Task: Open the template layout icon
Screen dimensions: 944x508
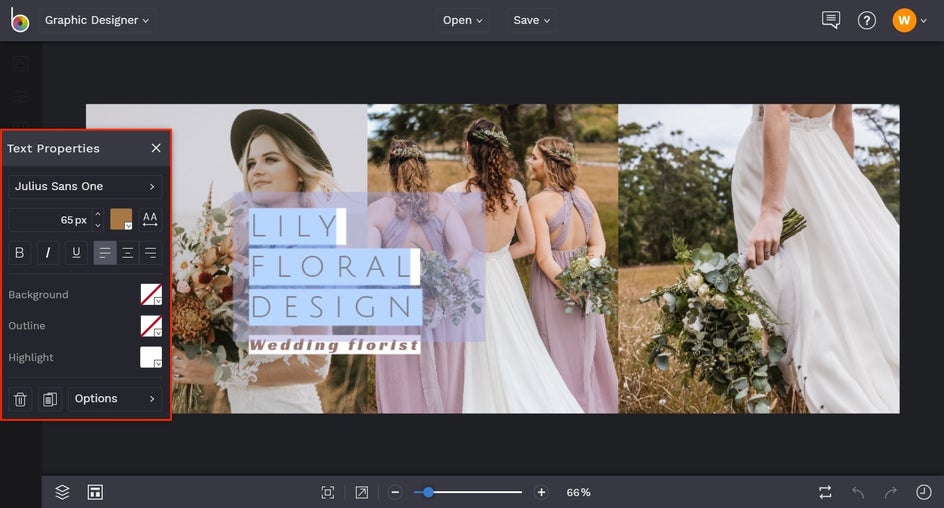Action: 95,492
